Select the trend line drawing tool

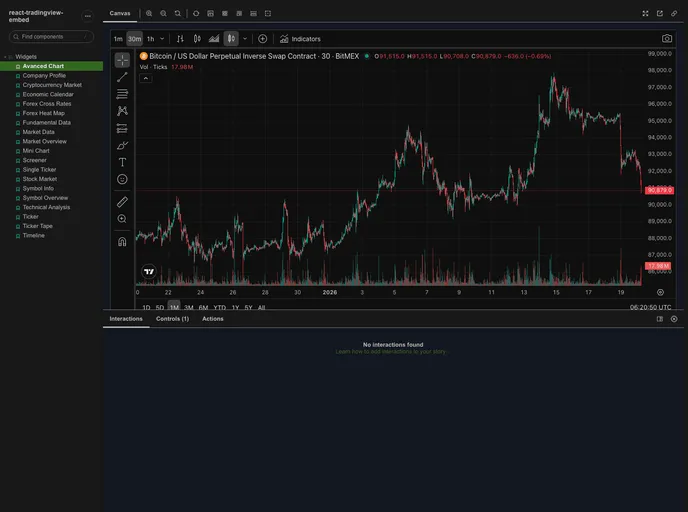click(122, 77)
